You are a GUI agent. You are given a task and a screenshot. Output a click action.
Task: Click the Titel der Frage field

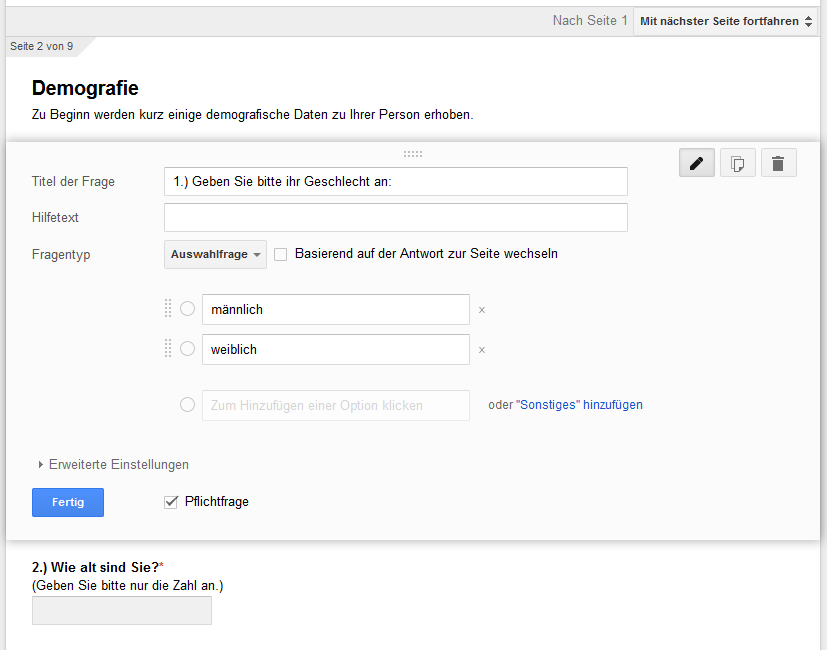(x=396, y=181)
